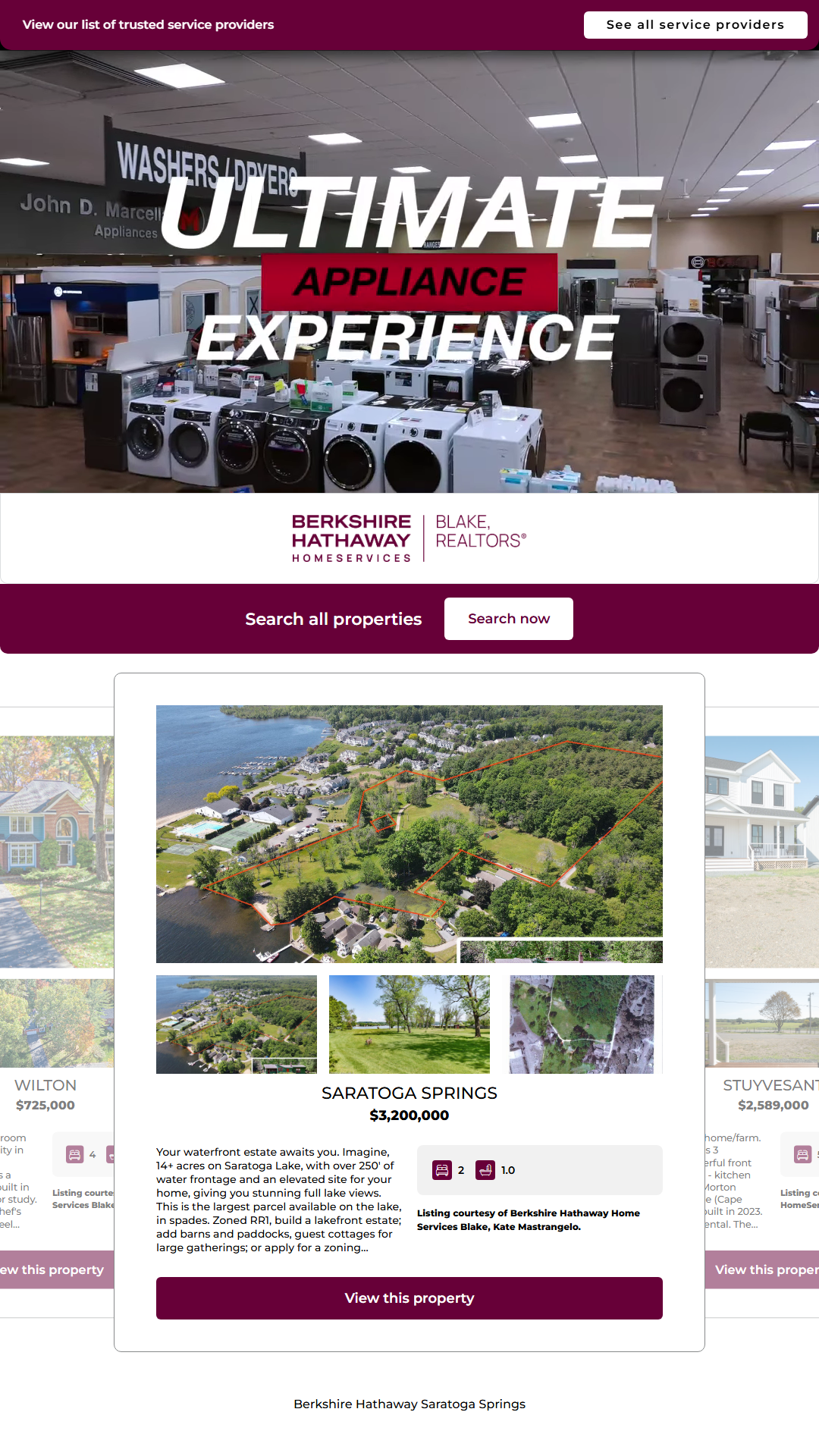Viewport: 819px width, 1456px height.
Task: Click the Search now button
Action: [x=509, y=619]
